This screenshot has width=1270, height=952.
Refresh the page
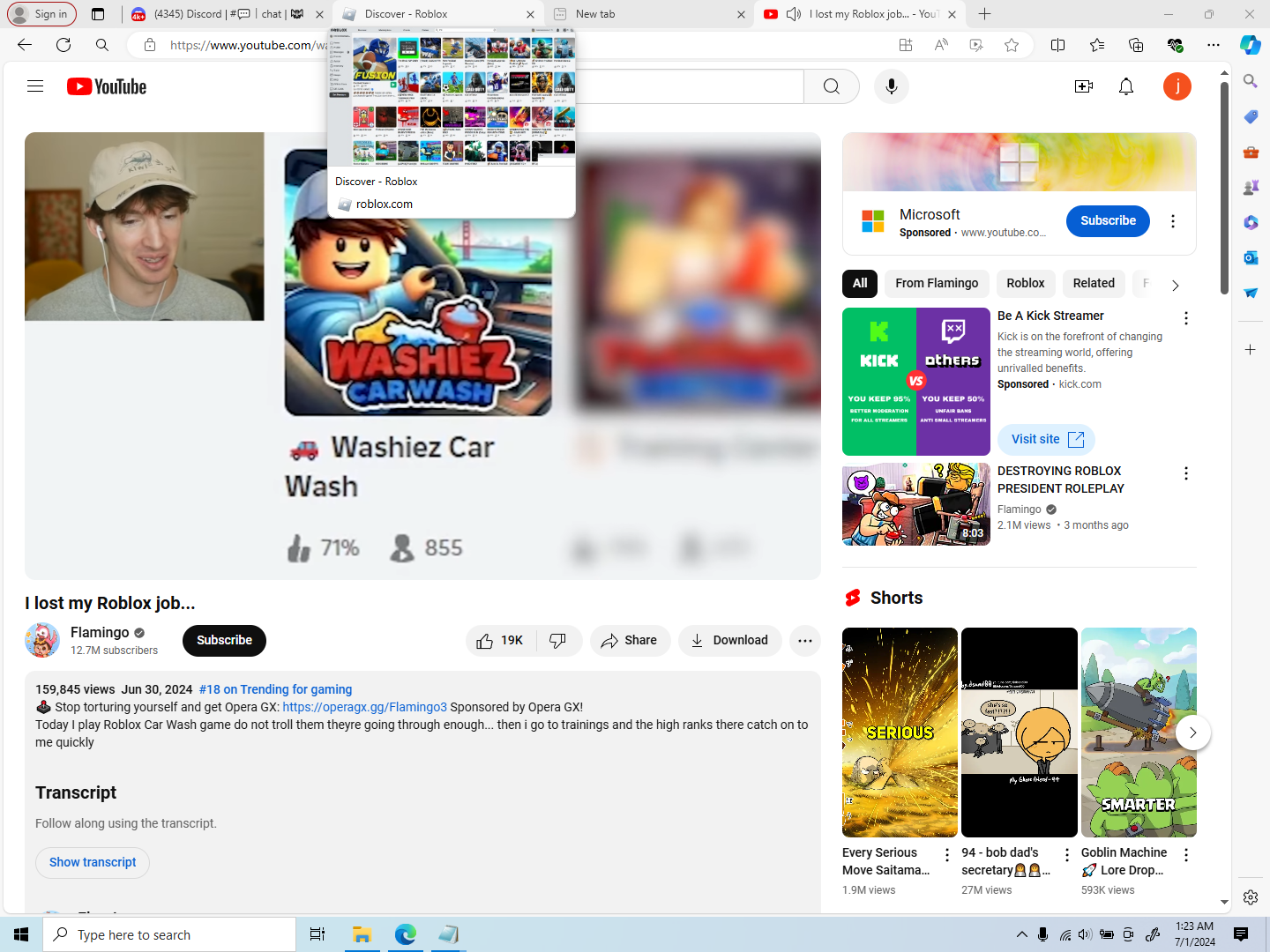tap(63, 45)
